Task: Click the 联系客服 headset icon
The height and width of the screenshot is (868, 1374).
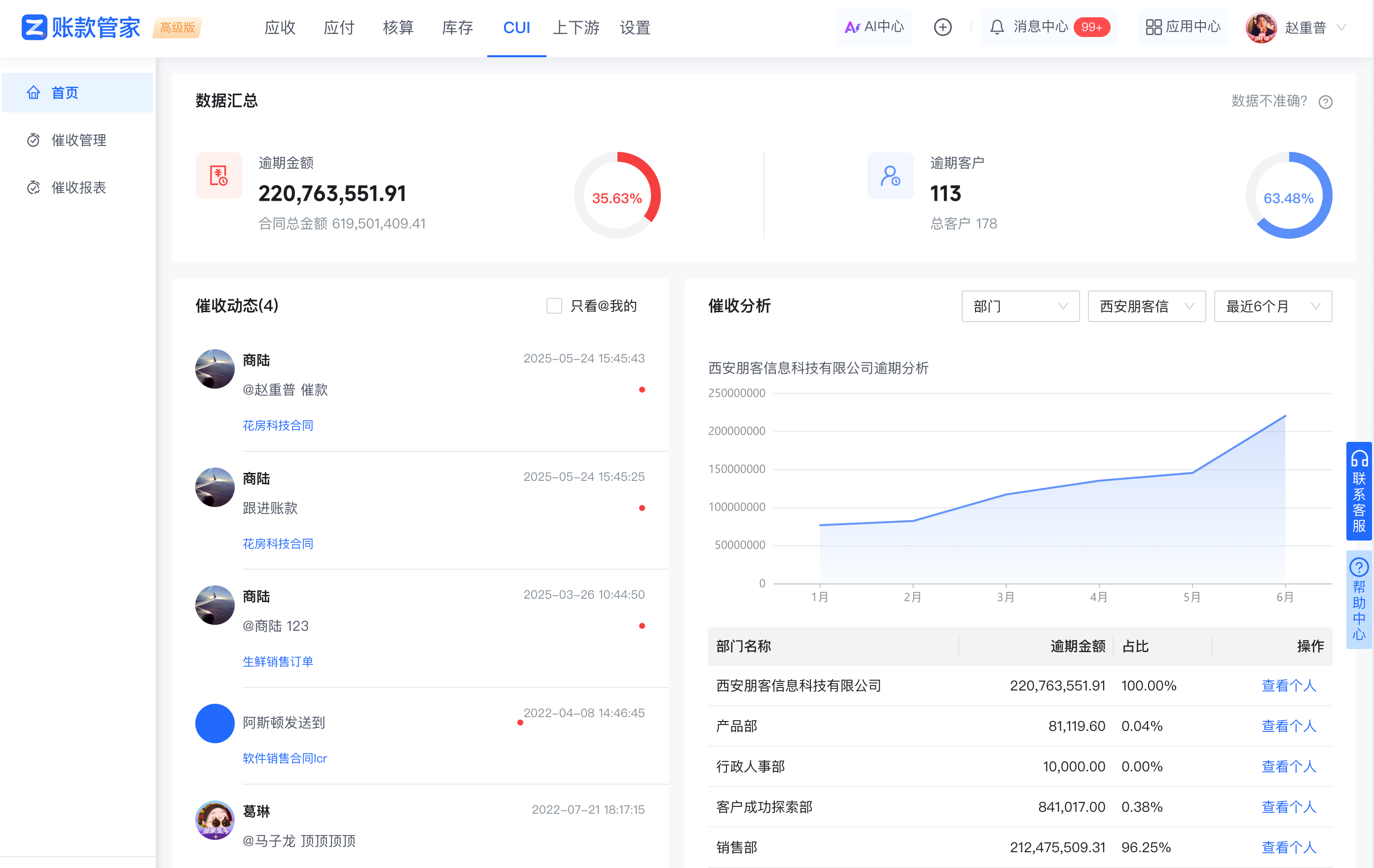Action: (x=1359, y=459)
